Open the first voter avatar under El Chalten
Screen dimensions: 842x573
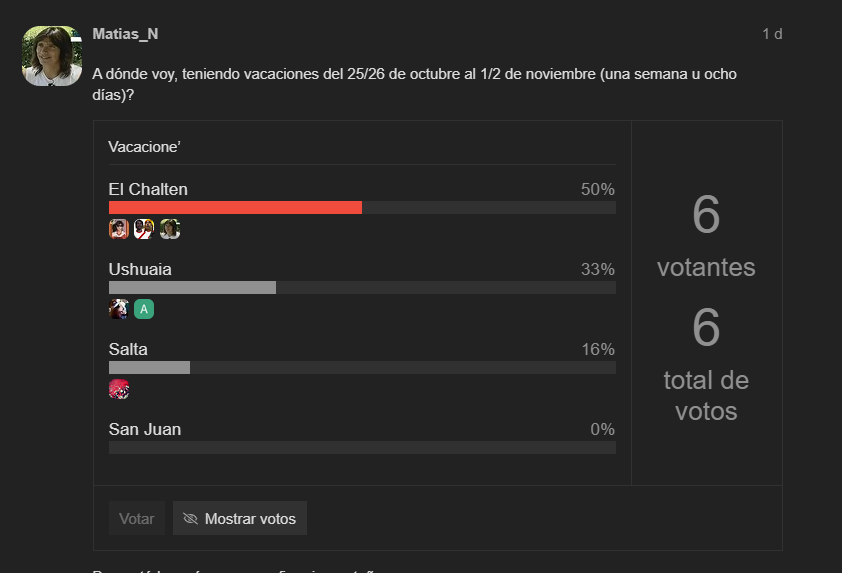(119, 229)
